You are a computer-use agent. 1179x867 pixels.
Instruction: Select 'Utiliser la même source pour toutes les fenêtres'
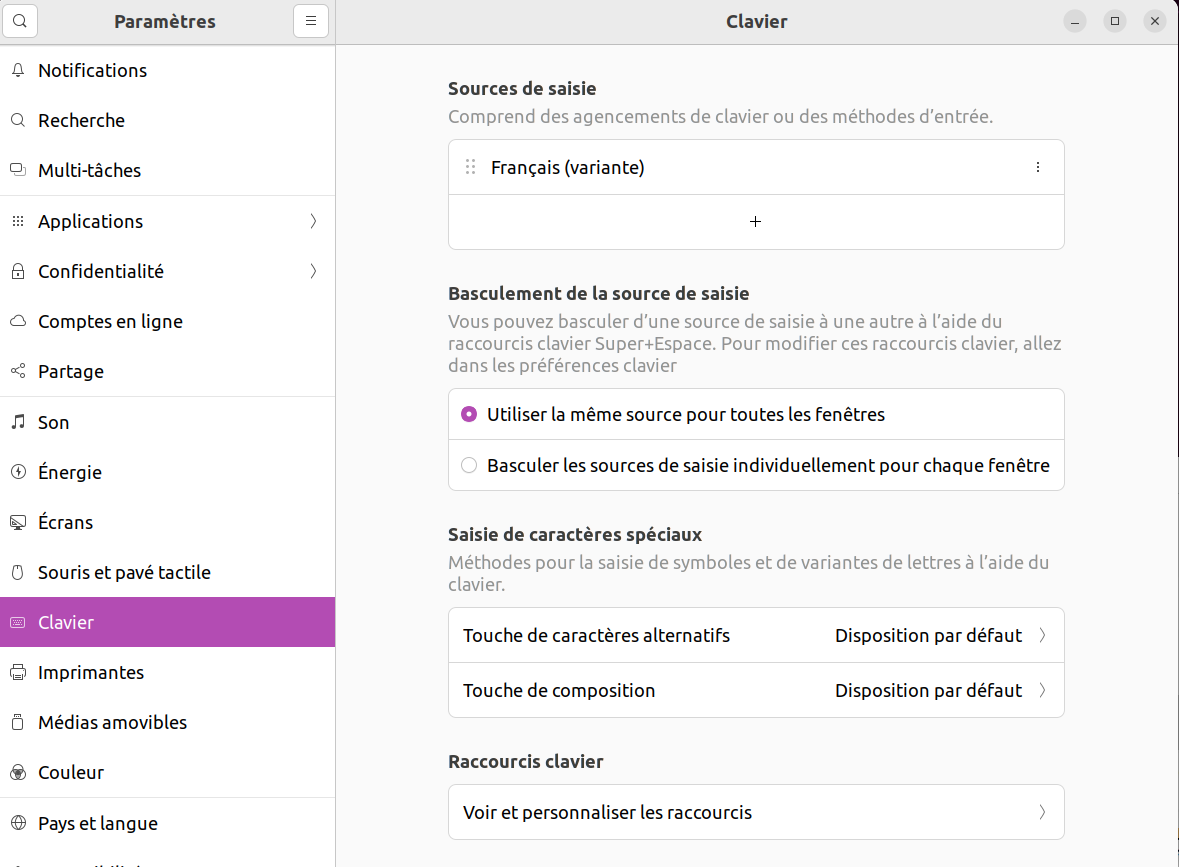(x=469, y=414)
